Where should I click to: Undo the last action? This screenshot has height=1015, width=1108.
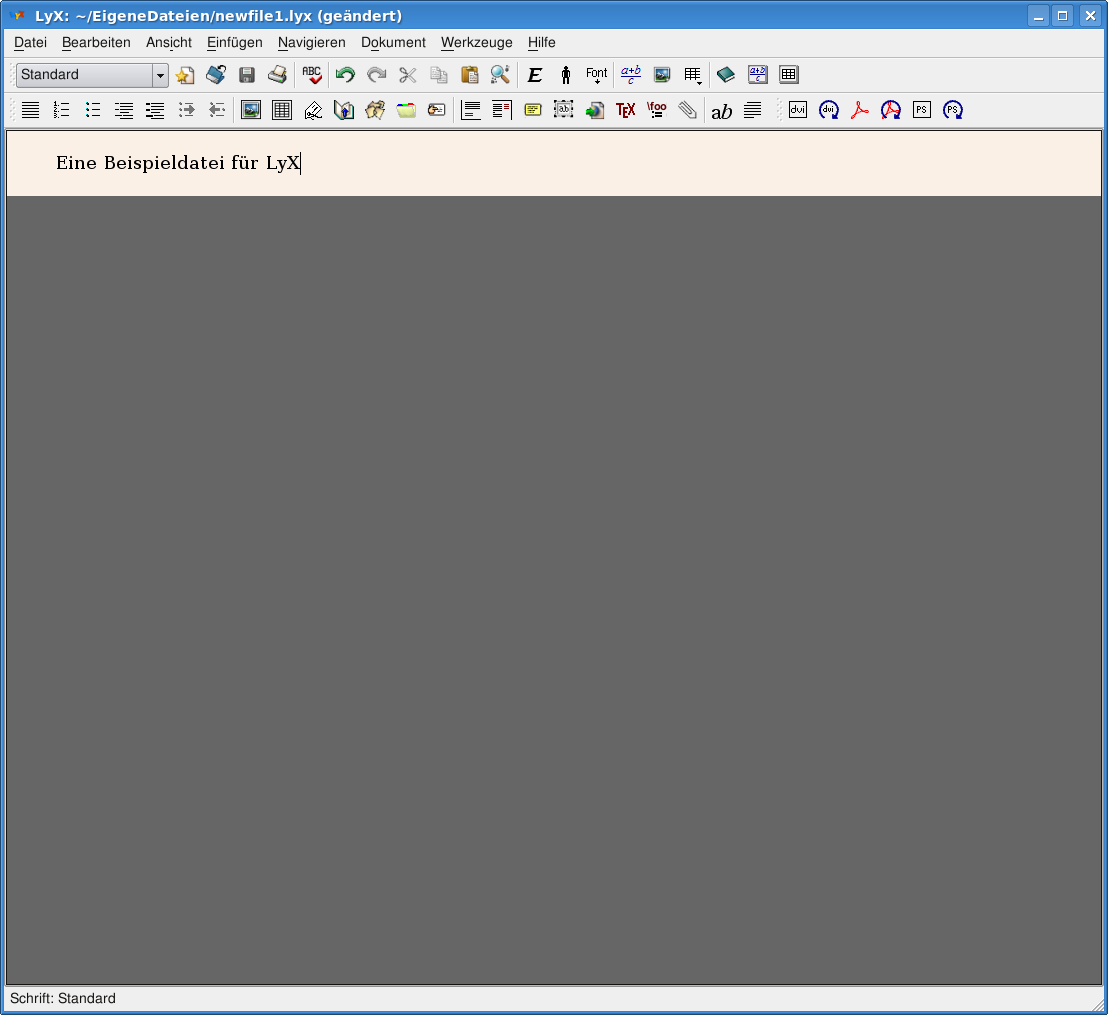(346, 74)
